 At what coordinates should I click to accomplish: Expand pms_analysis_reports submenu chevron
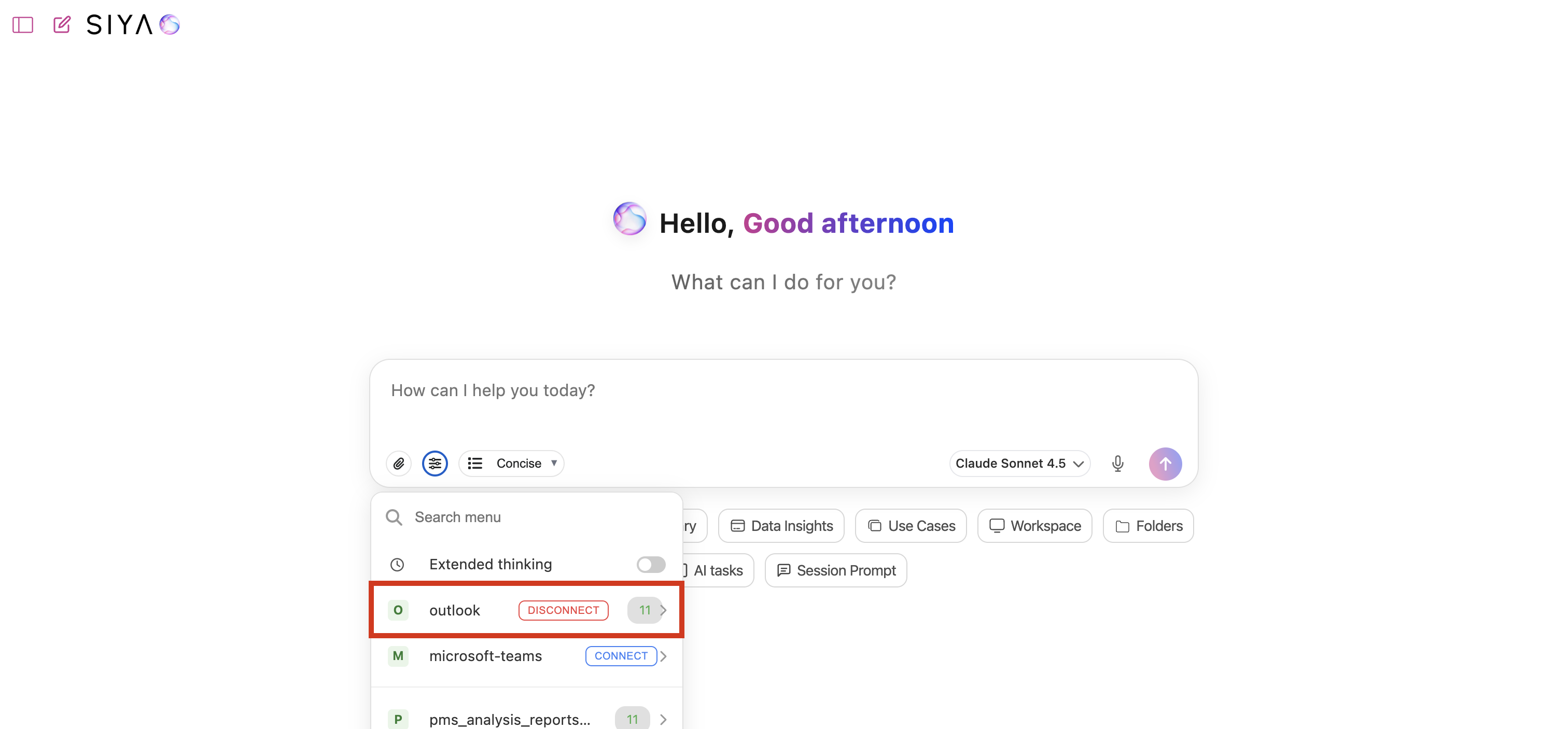coord(664,719)
